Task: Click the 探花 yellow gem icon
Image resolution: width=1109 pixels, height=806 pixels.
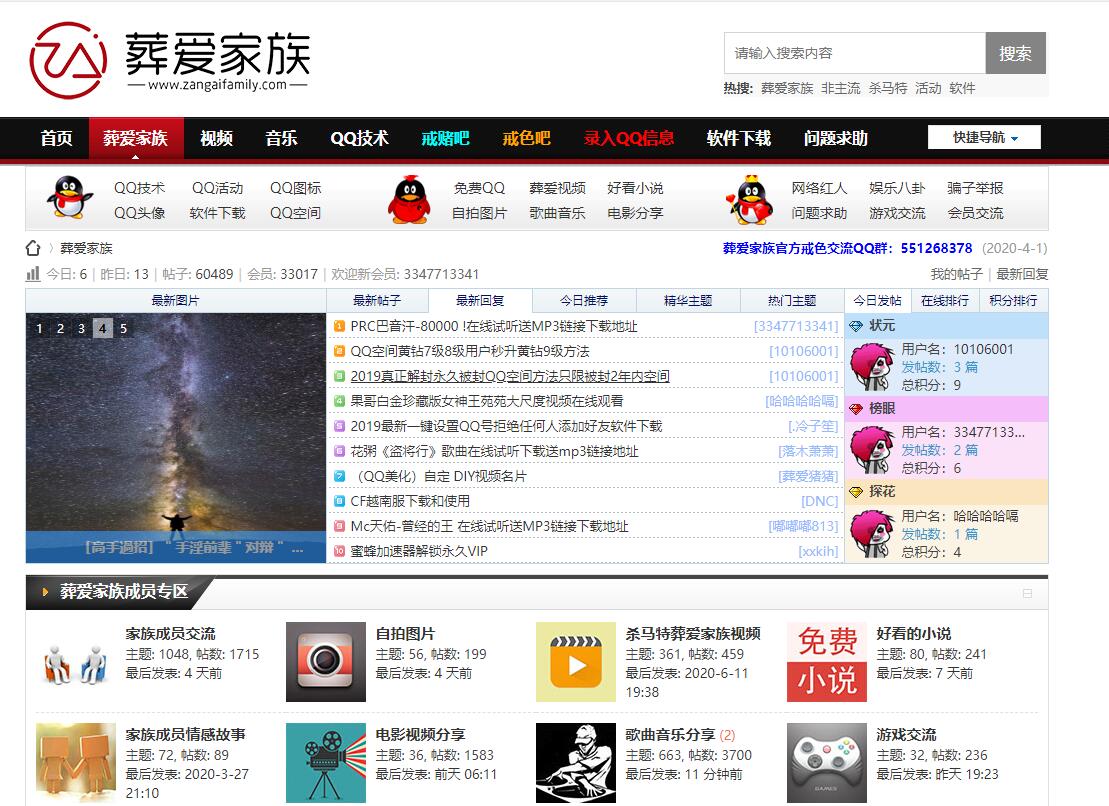Action: 856,491
